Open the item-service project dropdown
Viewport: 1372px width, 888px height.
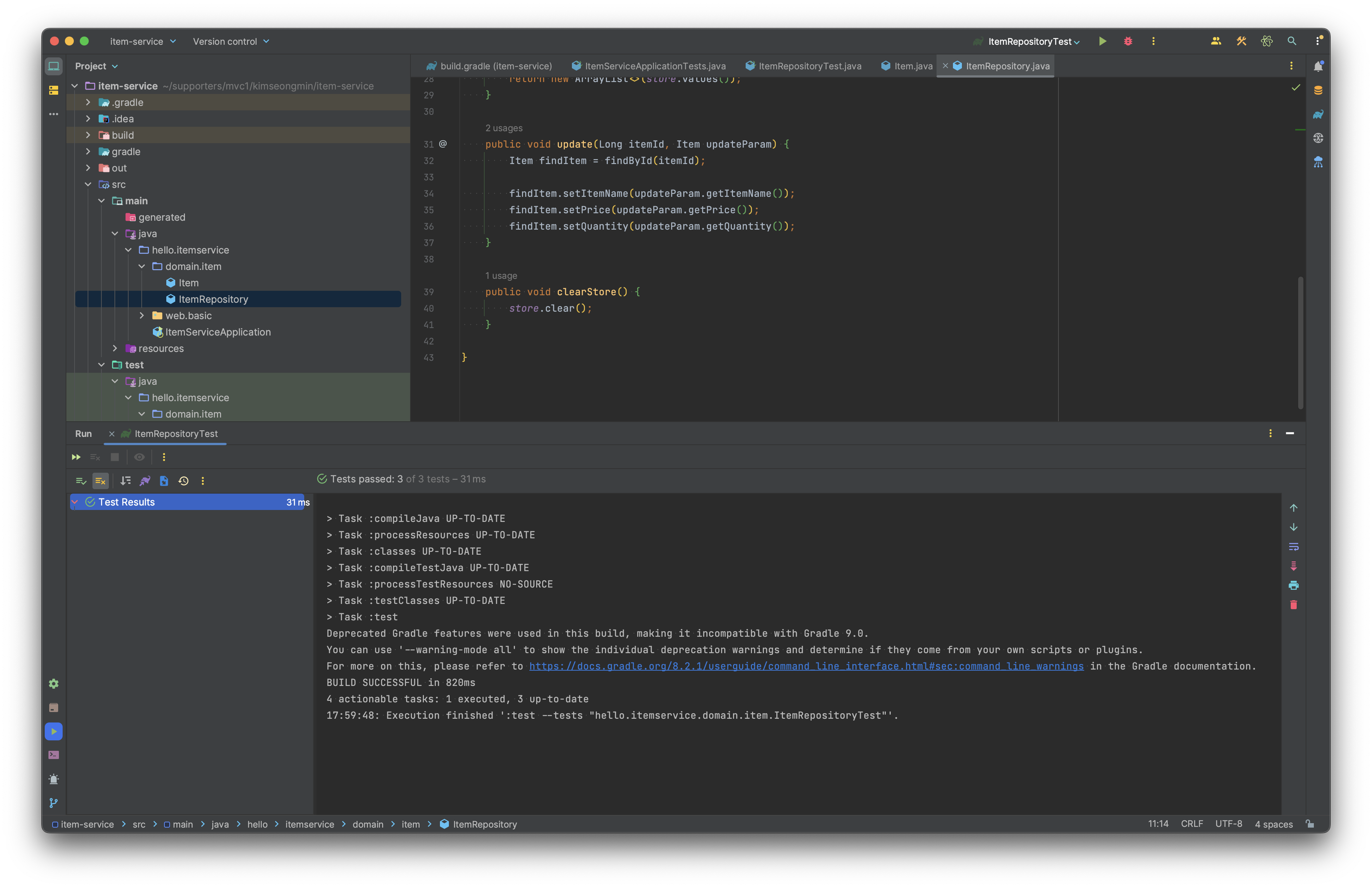(x=143, y=41)
